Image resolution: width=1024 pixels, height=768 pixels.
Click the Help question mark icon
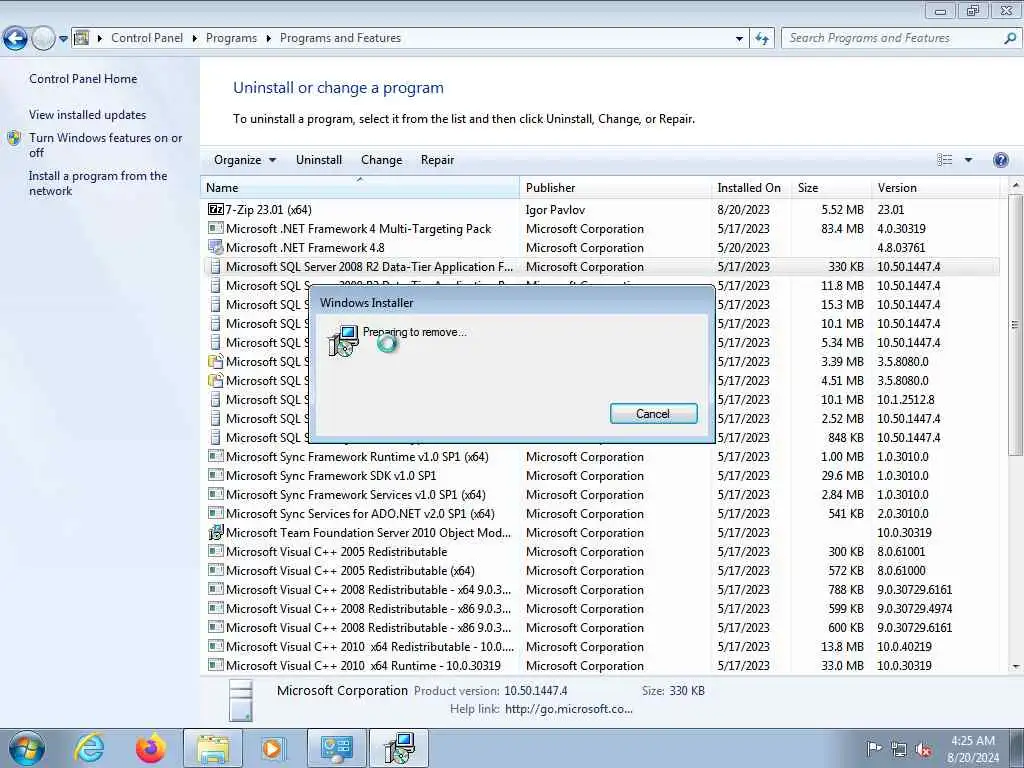click(x=1000, y=160)
